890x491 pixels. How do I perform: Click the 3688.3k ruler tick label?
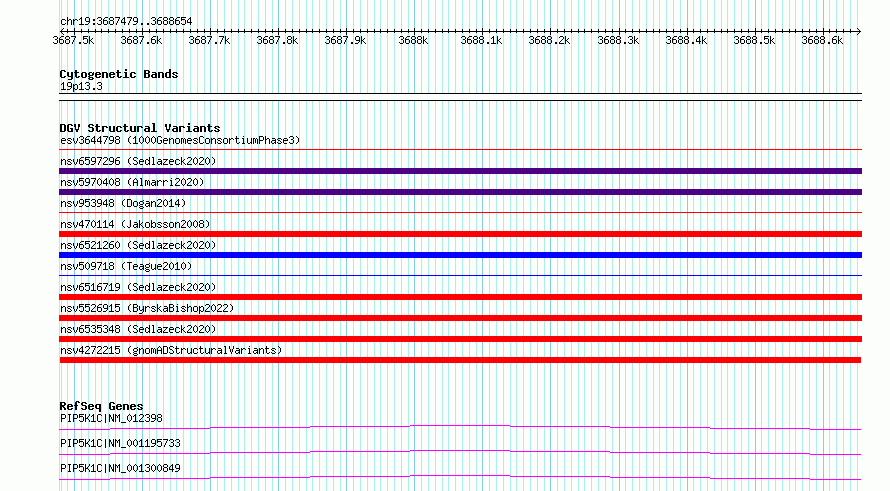tap(618, 40)
